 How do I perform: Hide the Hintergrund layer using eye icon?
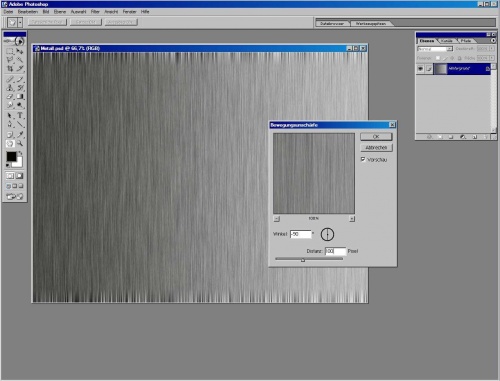point(420,69)
